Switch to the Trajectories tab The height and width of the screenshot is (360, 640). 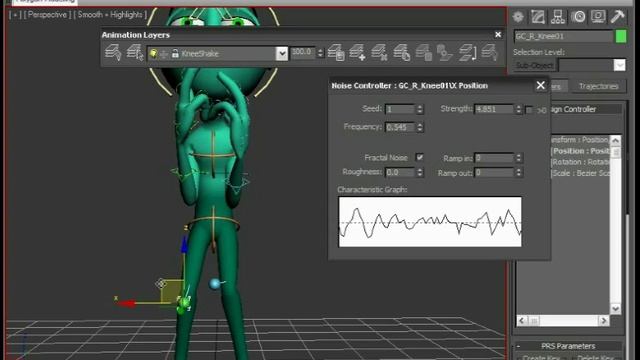pos(598,86)
